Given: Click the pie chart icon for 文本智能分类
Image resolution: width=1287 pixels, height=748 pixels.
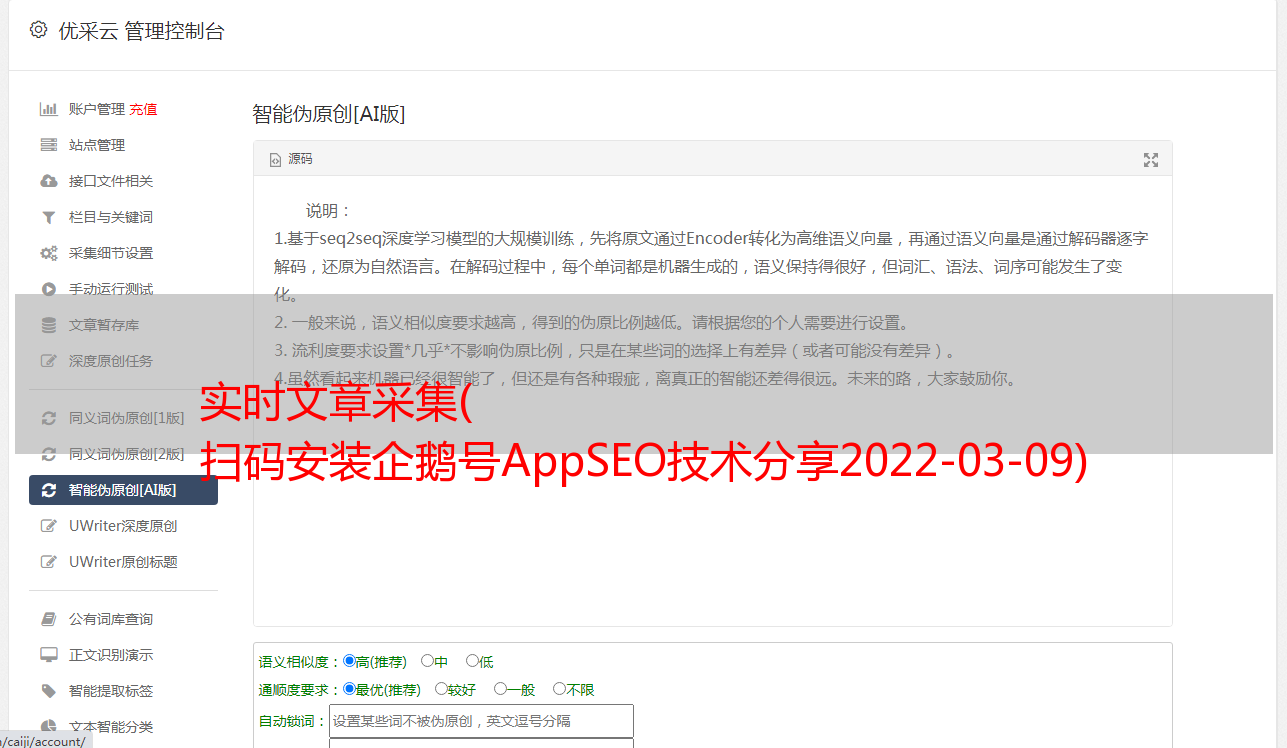Looking at the screenshot, I should [x=48, y=727].
